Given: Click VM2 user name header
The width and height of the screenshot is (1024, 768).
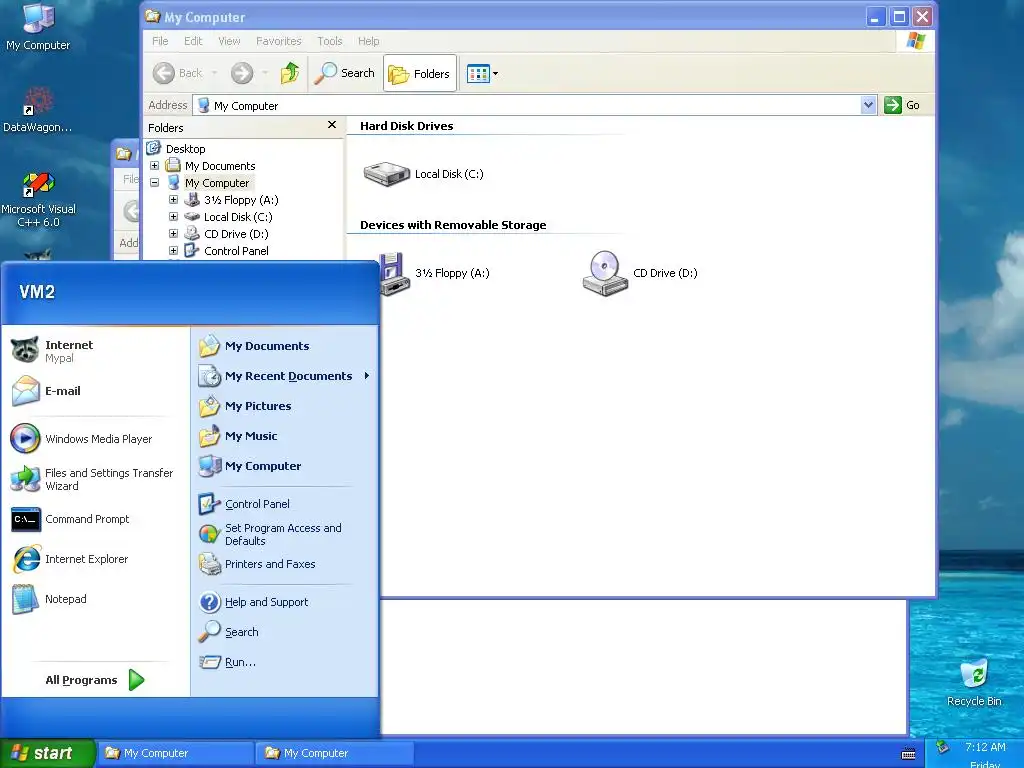Looking at the screenshot, I should click(37, 292).
